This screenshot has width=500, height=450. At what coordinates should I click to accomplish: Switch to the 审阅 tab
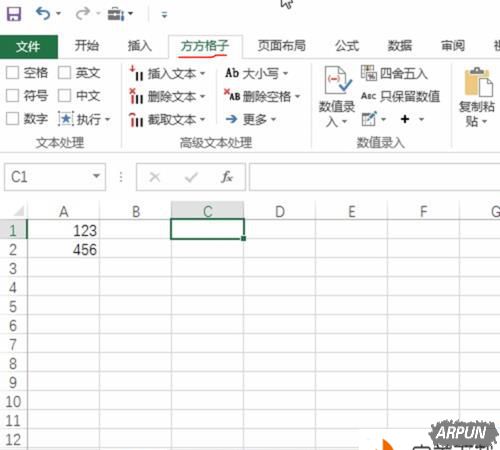click(453, 46)
